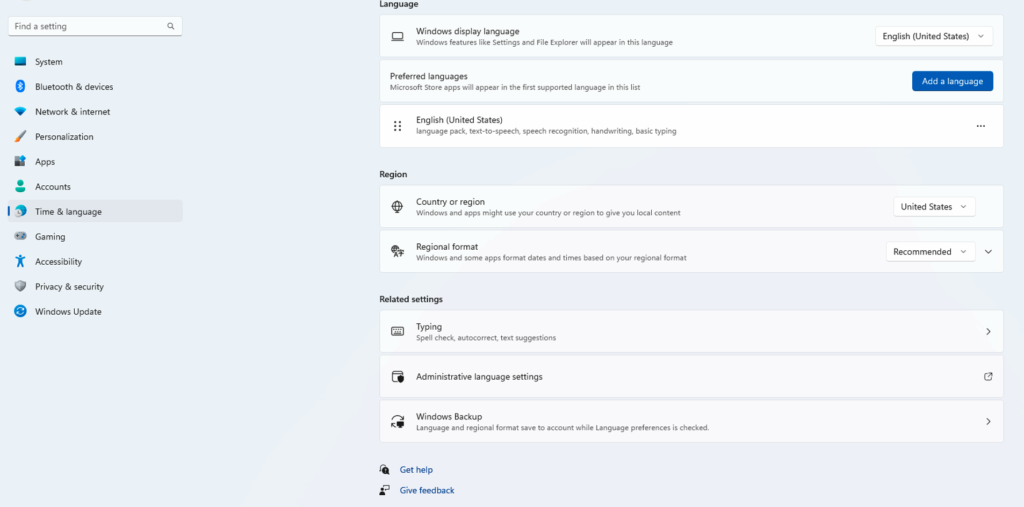Open the Country or region dropdown

934,206
